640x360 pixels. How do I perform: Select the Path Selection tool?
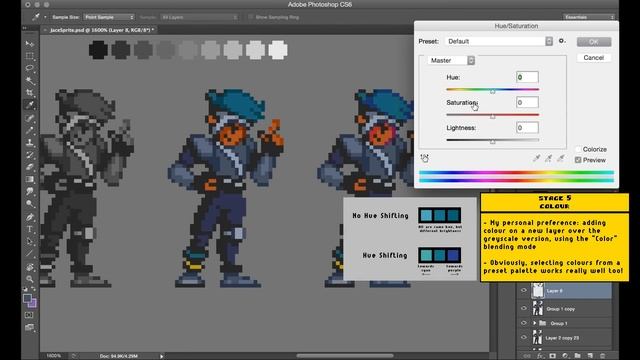30,242
